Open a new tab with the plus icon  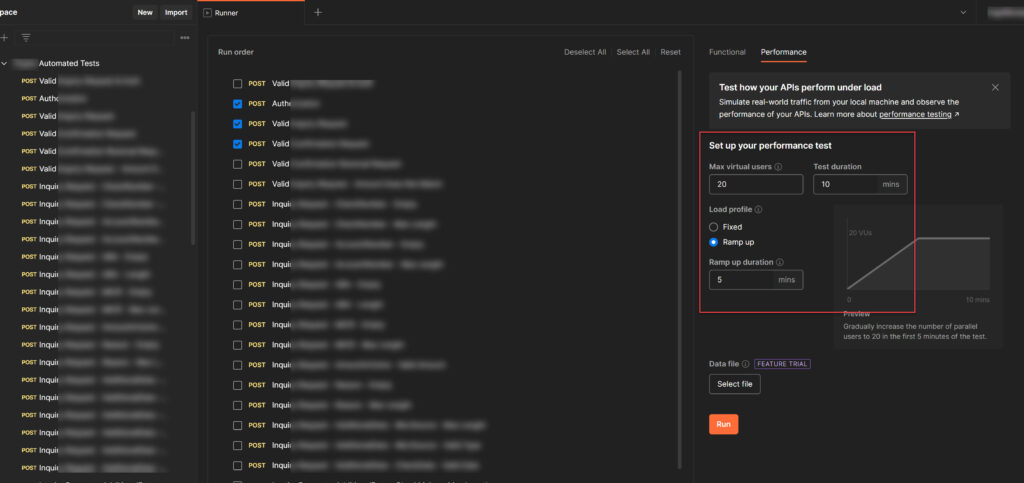318,12
